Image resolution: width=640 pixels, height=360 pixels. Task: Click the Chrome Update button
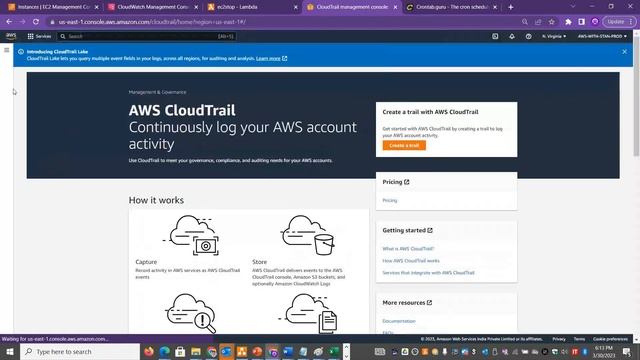point(619,22)
